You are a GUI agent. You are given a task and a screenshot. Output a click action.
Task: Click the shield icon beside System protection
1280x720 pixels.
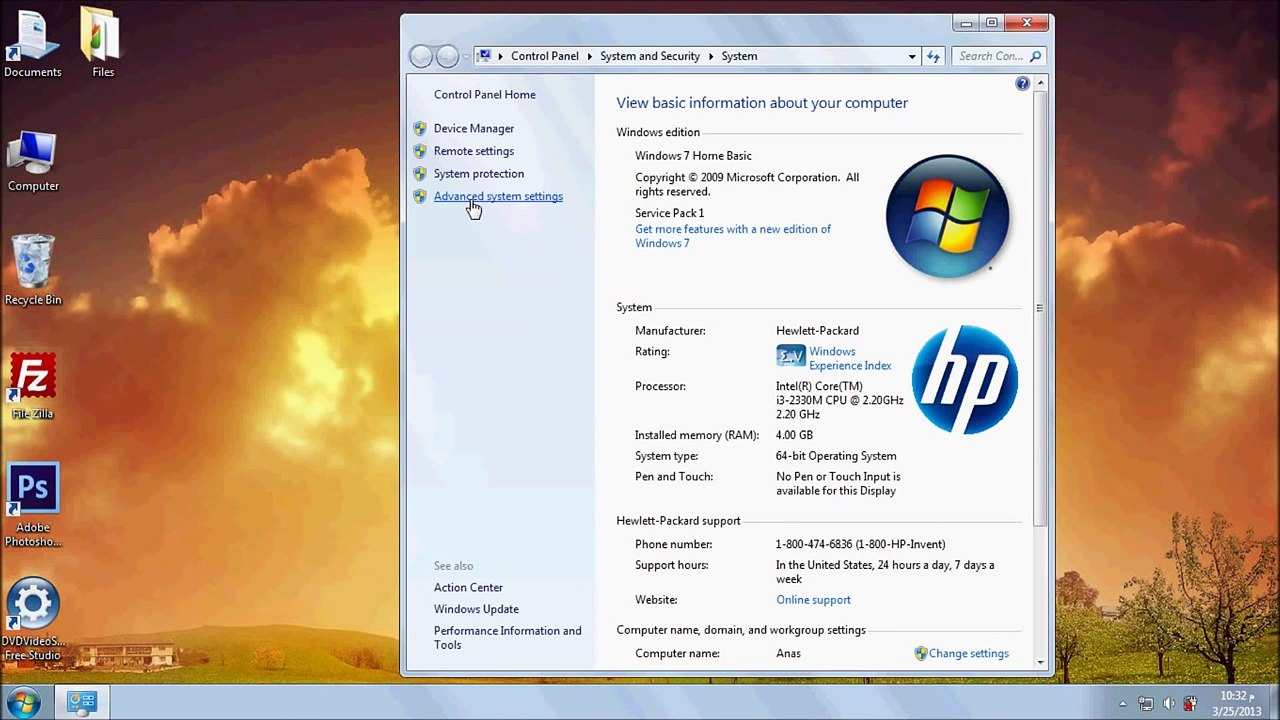click(x=420, y=174)
